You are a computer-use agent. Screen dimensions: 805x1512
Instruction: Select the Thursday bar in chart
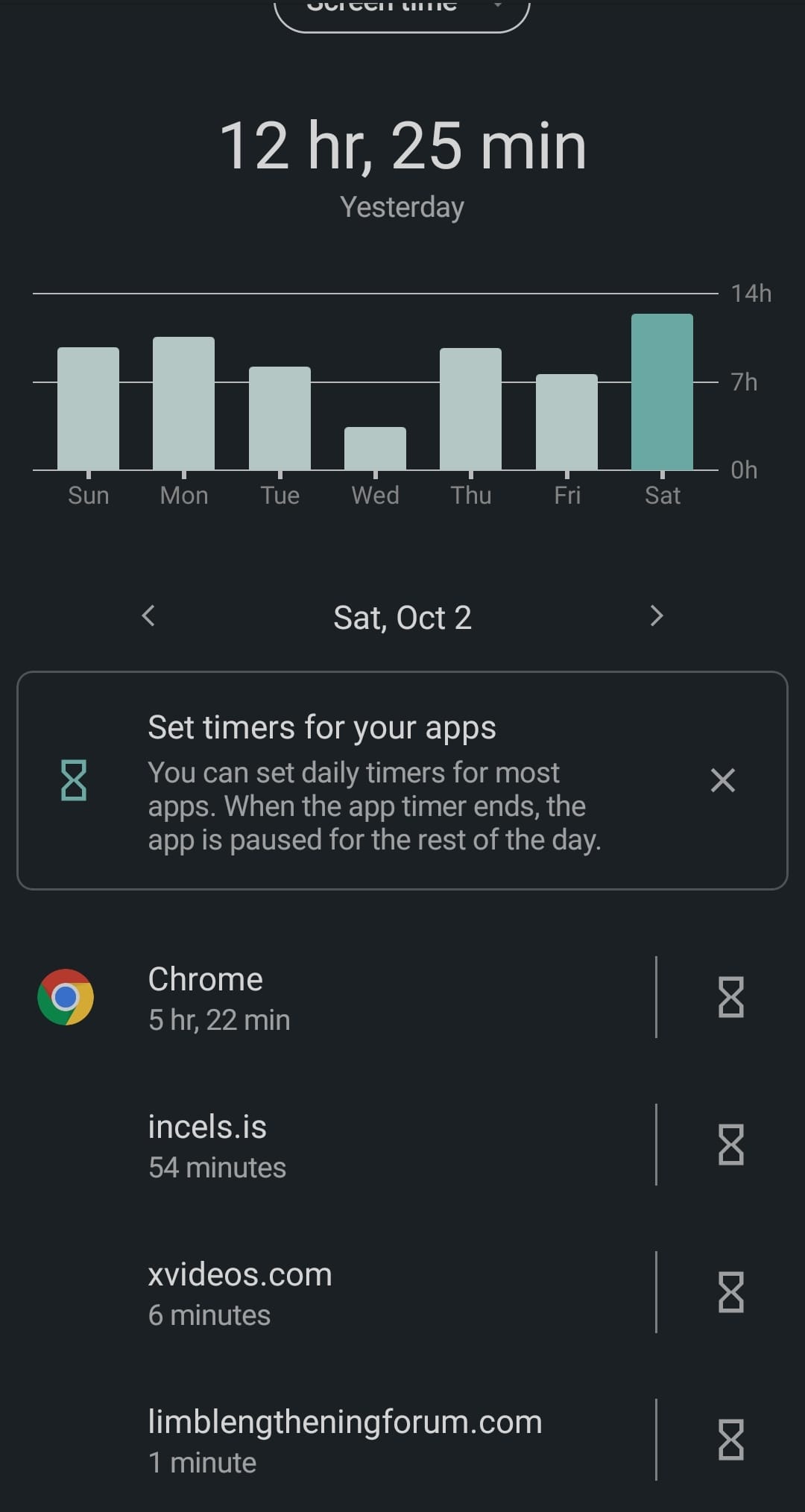[470, 409]
